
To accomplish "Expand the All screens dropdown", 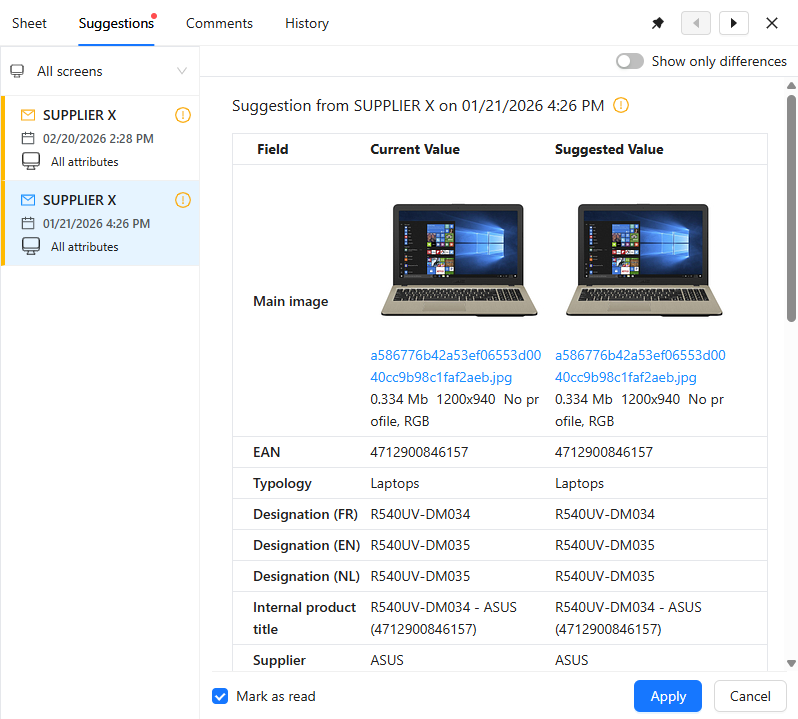I will (181, 71).
